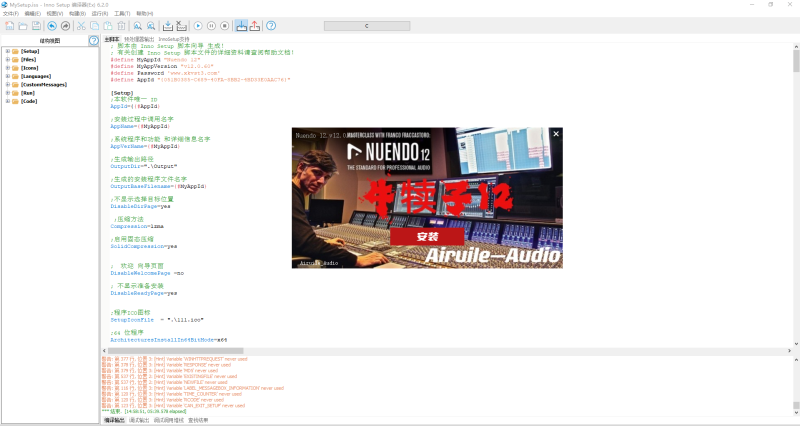This screenshot has height=426, width=800.
Task: Click the 'Compression=lzma' code line
Action: click(x=137, y=226)
